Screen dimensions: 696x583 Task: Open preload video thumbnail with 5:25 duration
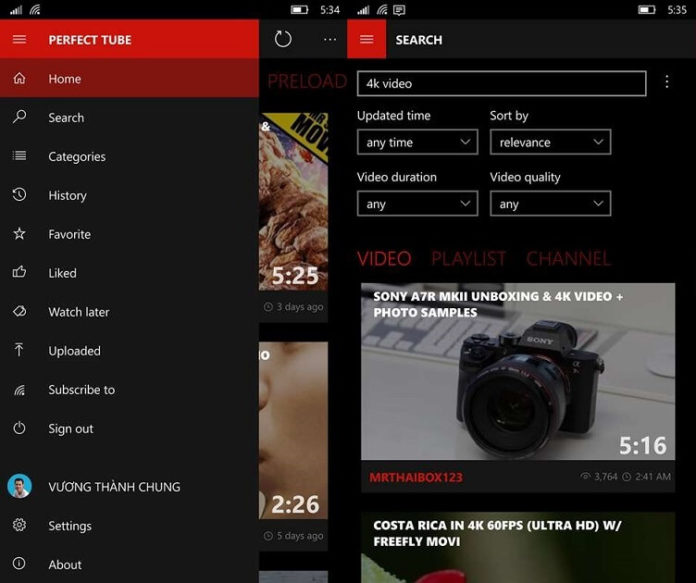tap(293, 202)
